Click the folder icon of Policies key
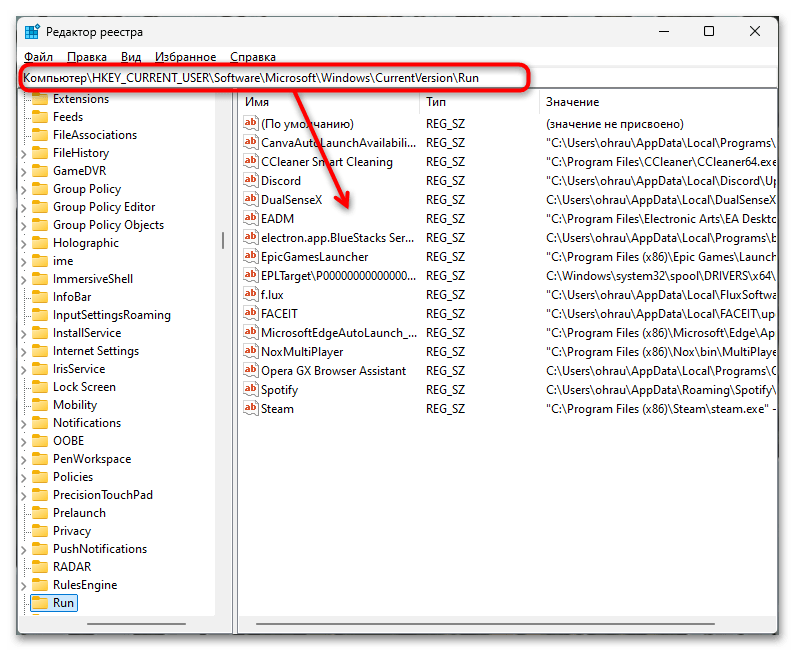 pyautogui.click(x=40, y=477)
